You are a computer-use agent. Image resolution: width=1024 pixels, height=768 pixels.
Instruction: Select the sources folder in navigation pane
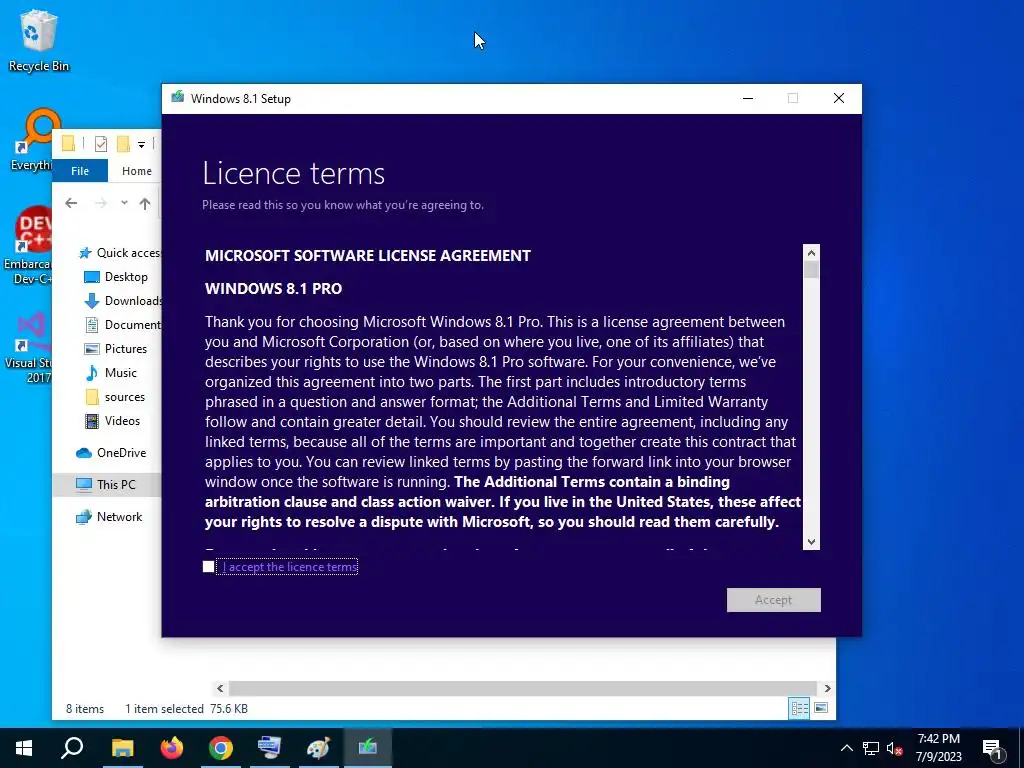click(x=115, y=397)
